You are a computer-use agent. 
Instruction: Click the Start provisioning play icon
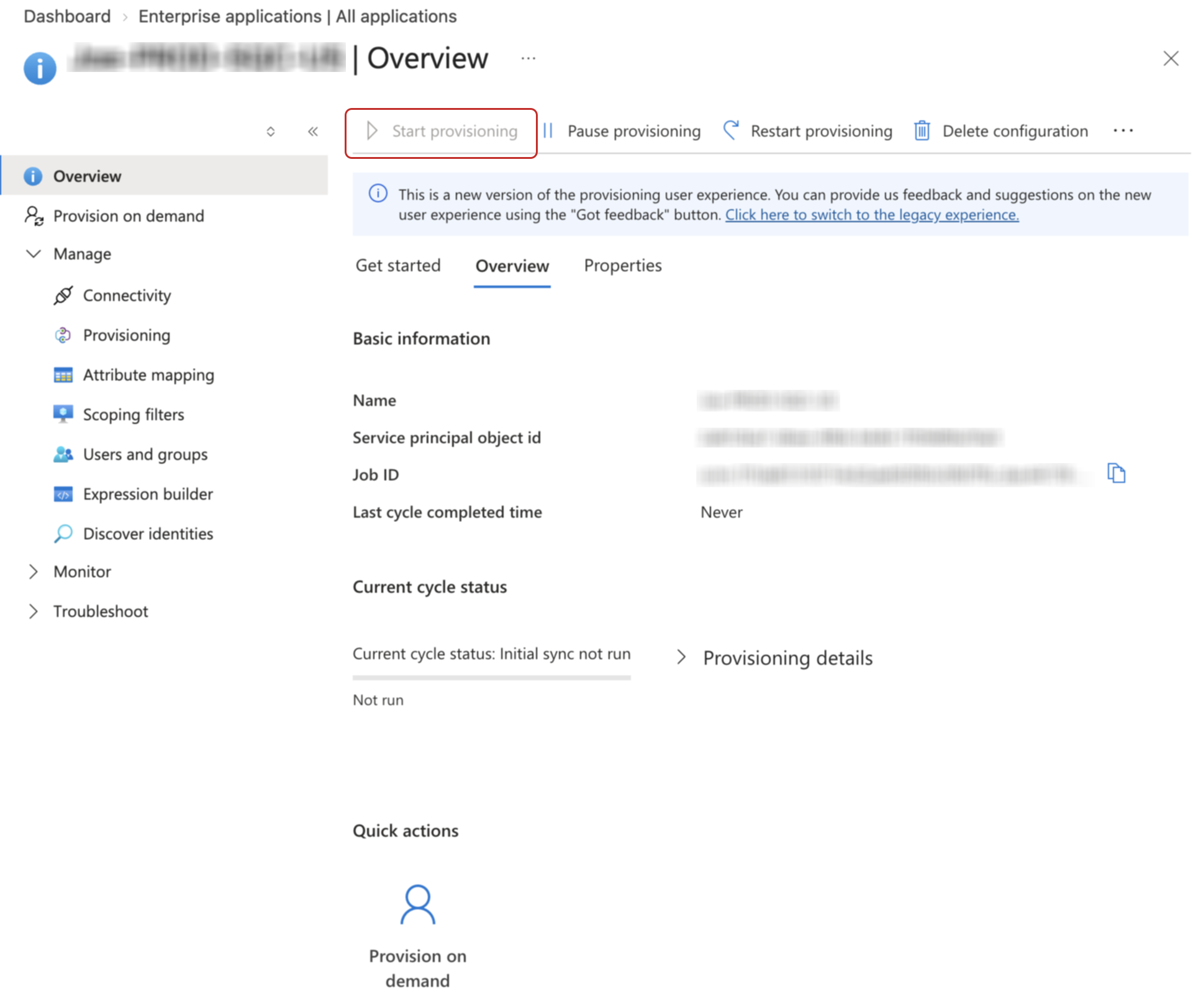[372, 131]
